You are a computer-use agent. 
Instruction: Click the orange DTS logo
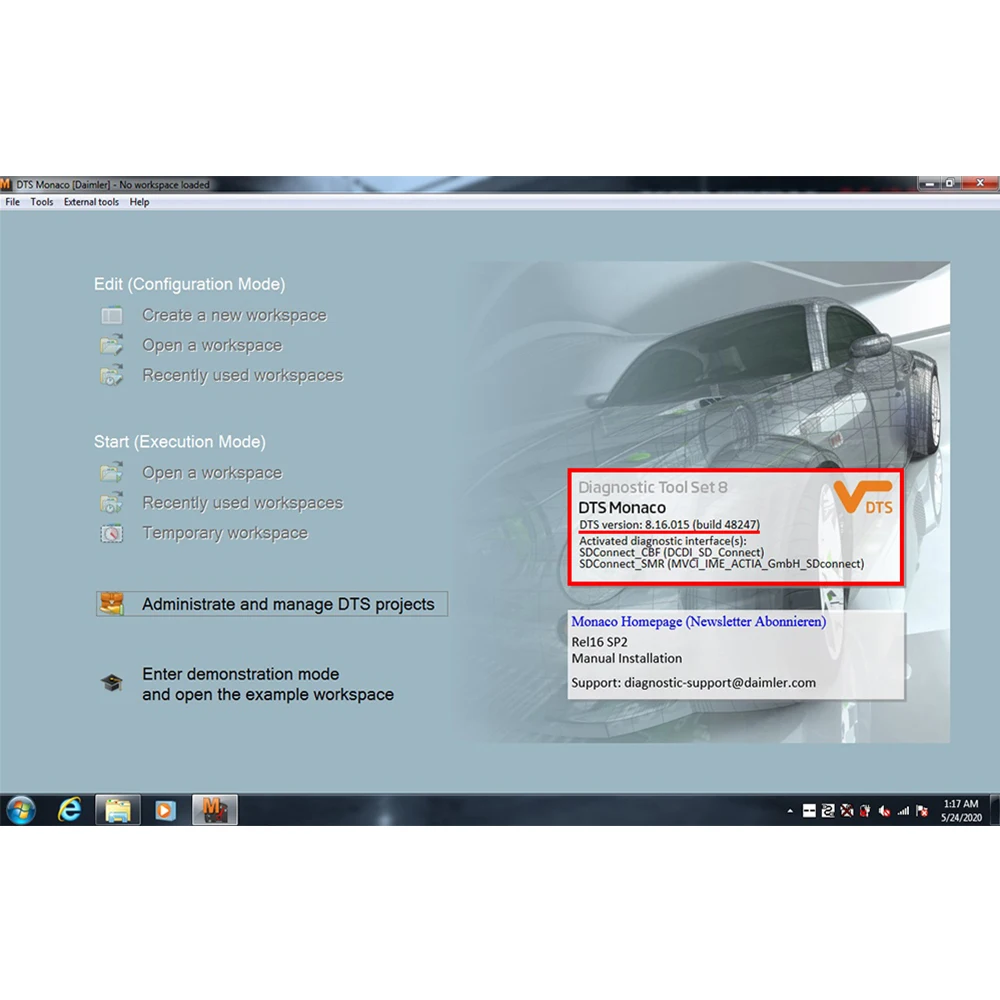point(863,497)
